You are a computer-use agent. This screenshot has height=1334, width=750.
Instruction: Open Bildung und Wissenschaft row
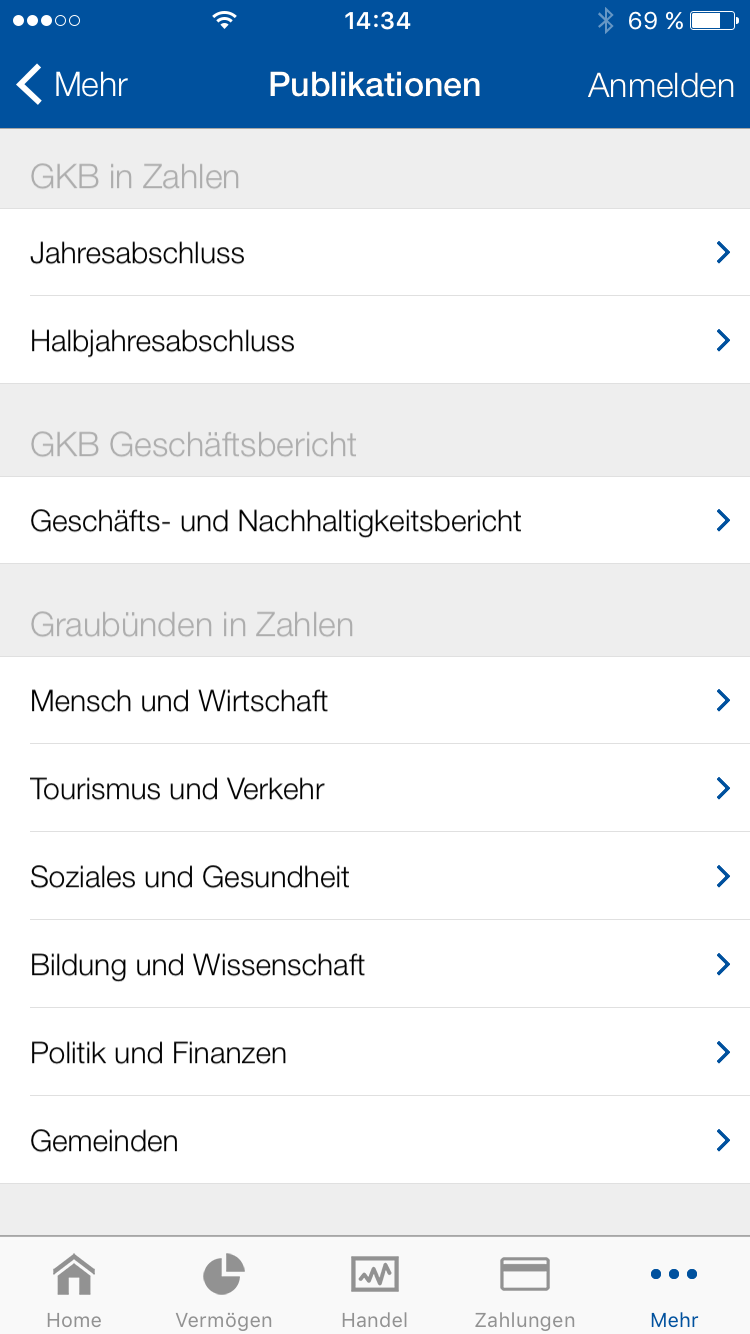(x=197, y=965)
